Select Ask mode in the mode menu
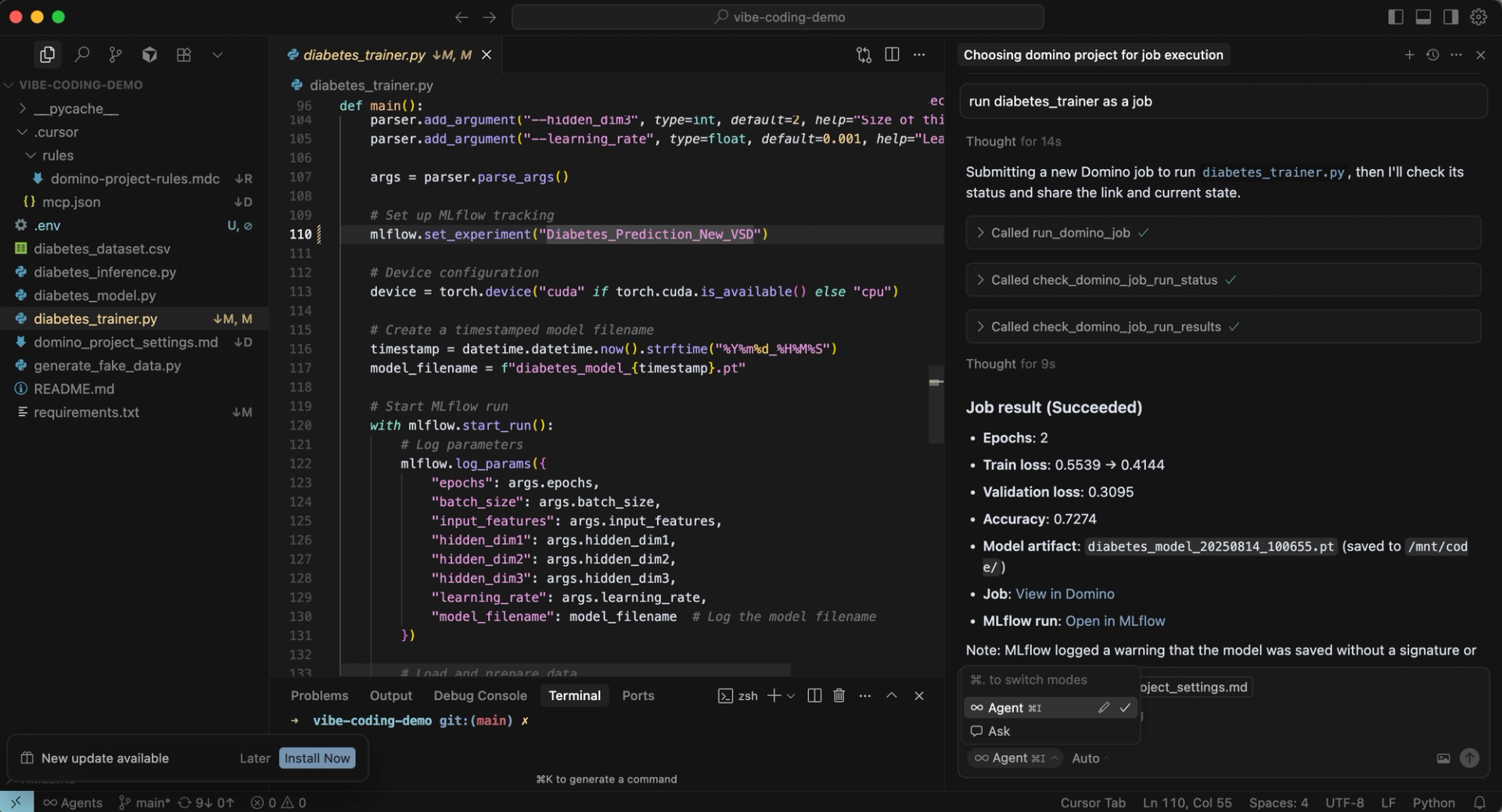1502x812 pixels. pyautogui.click(x=1051, y=731)
